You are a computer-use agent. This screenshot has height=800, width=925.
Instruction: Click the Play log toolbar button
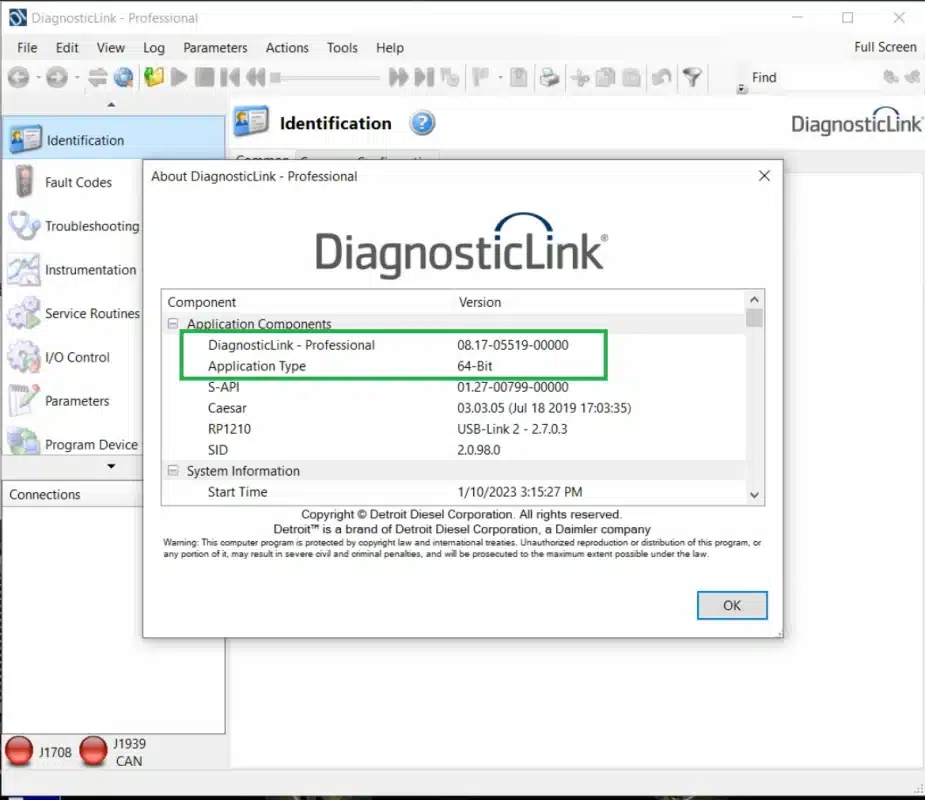point(179,77)
